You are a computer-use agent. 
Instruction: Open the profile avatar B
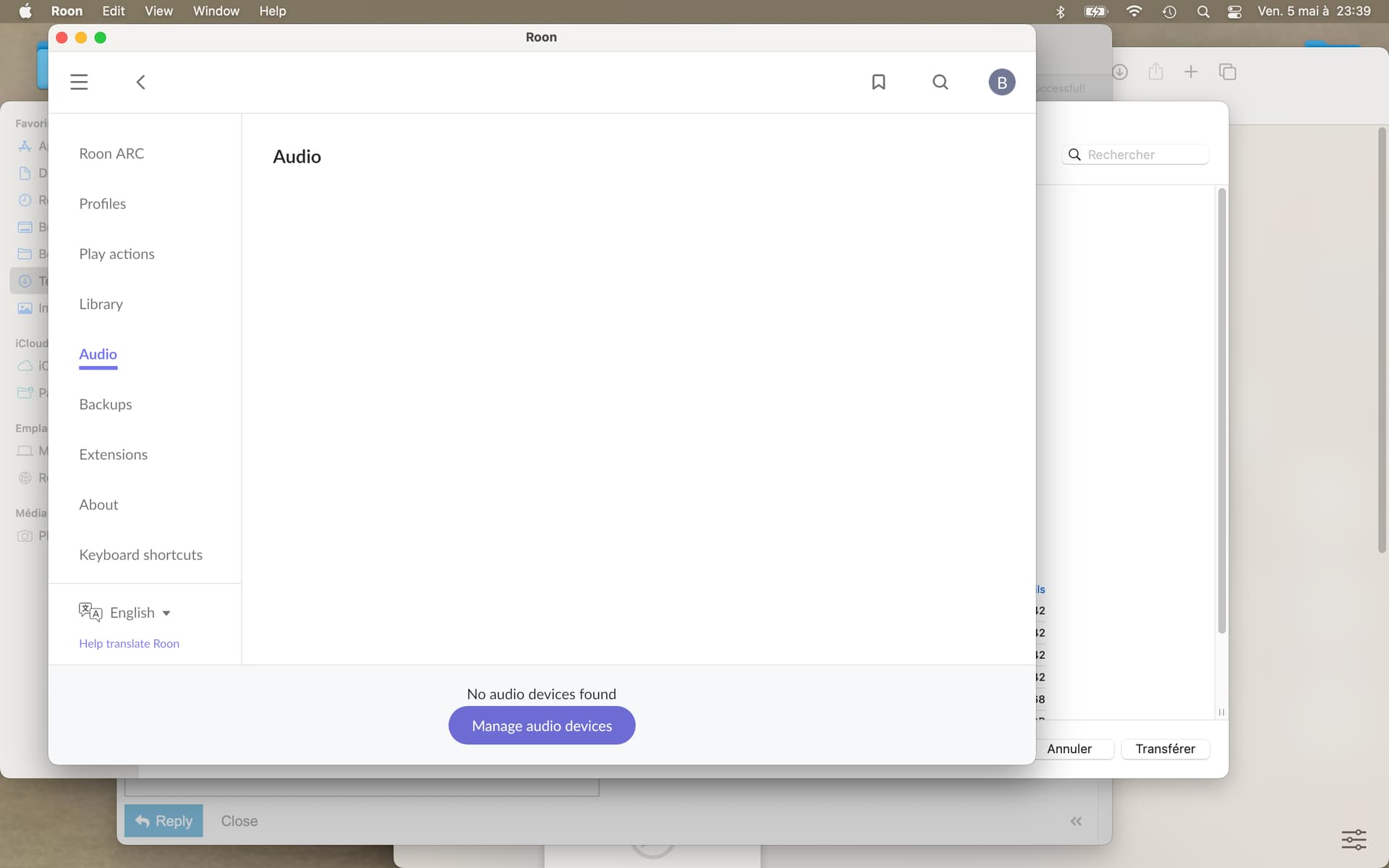(x=1001, y=82)
